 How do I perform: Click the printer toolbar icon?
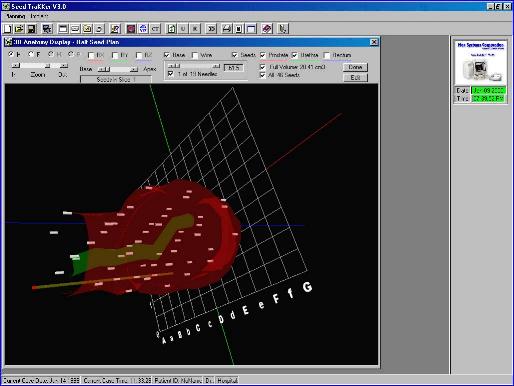pyautogui.click(x=227, y=29)
